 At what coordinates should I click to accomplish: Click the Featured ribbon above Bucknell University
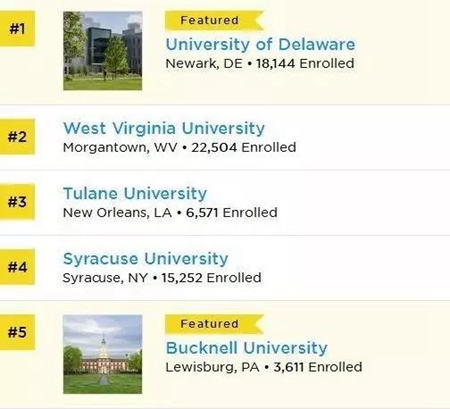coord(214,324)
